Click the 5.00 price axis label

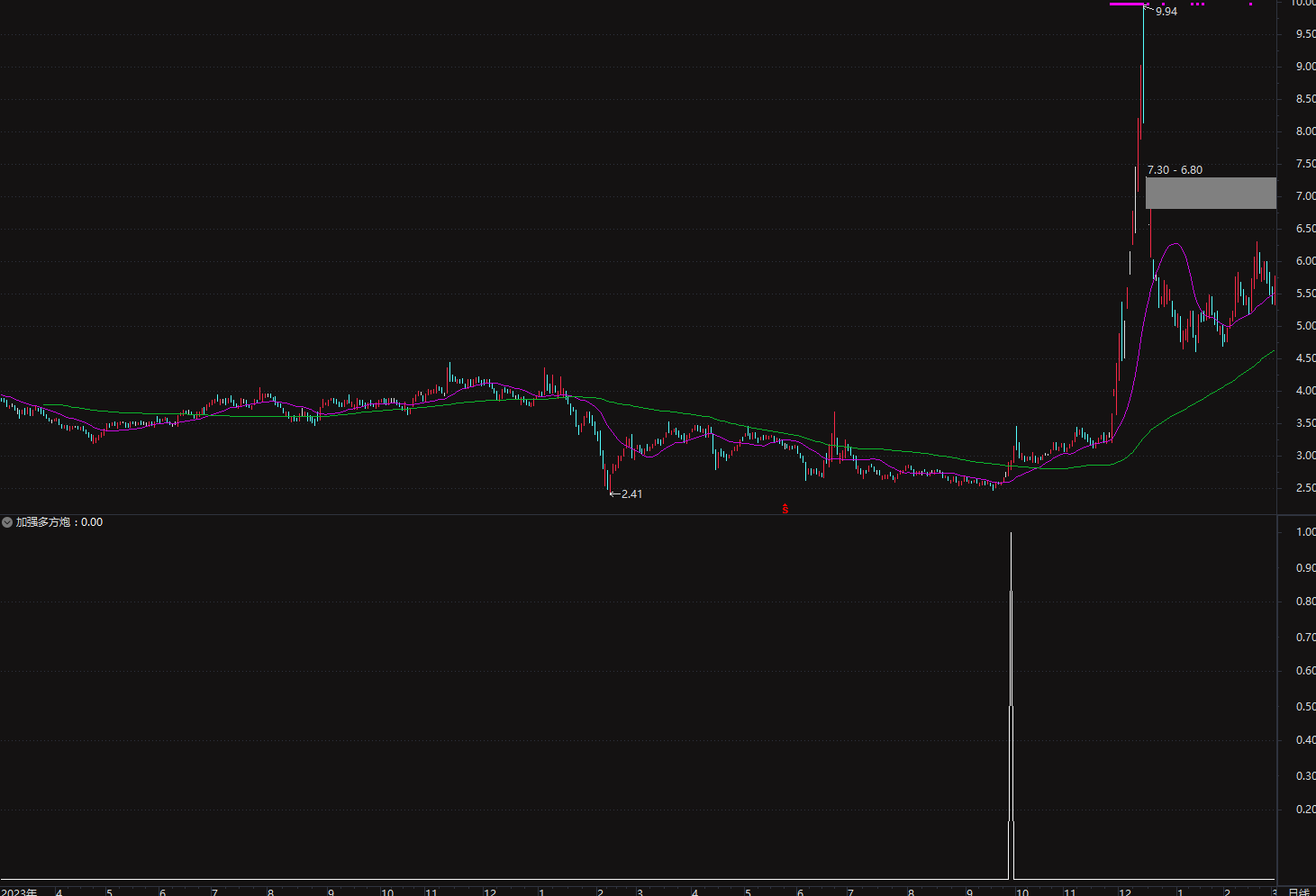tap(1305, 326)
